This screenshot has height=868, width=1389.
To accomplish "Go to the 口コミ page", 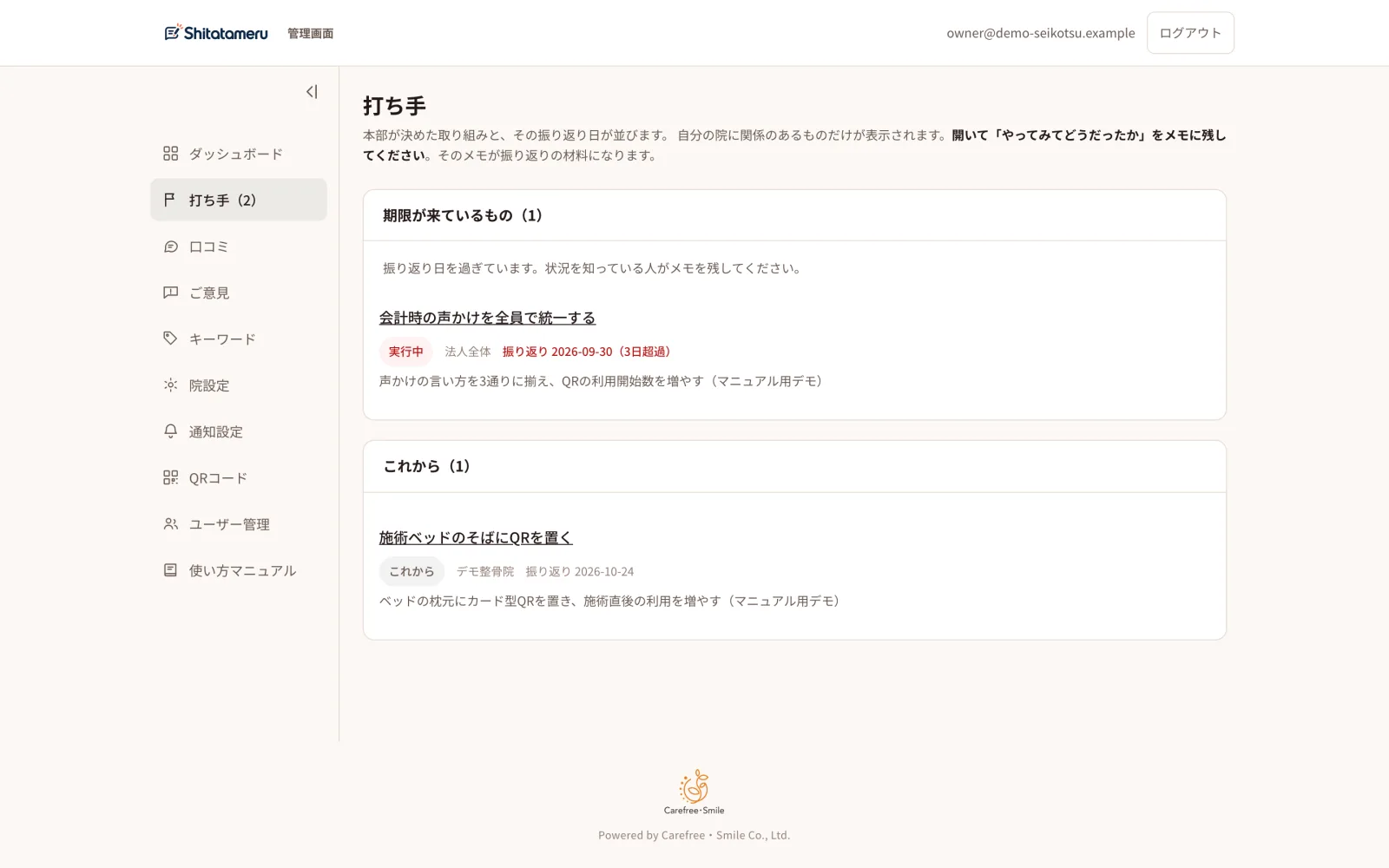I will [x=239, y=247].
